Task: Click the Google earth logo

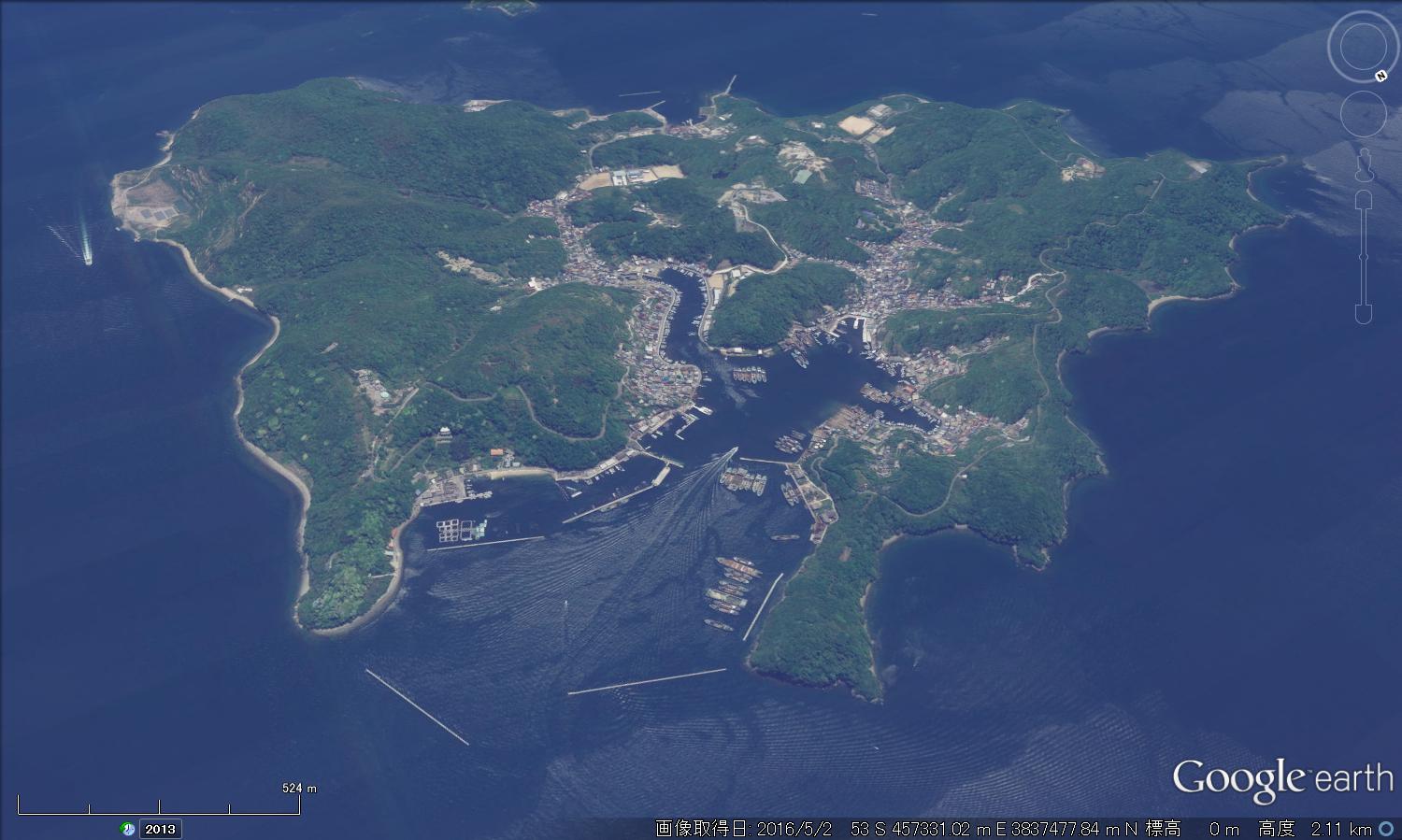Action: [1281, 779]
